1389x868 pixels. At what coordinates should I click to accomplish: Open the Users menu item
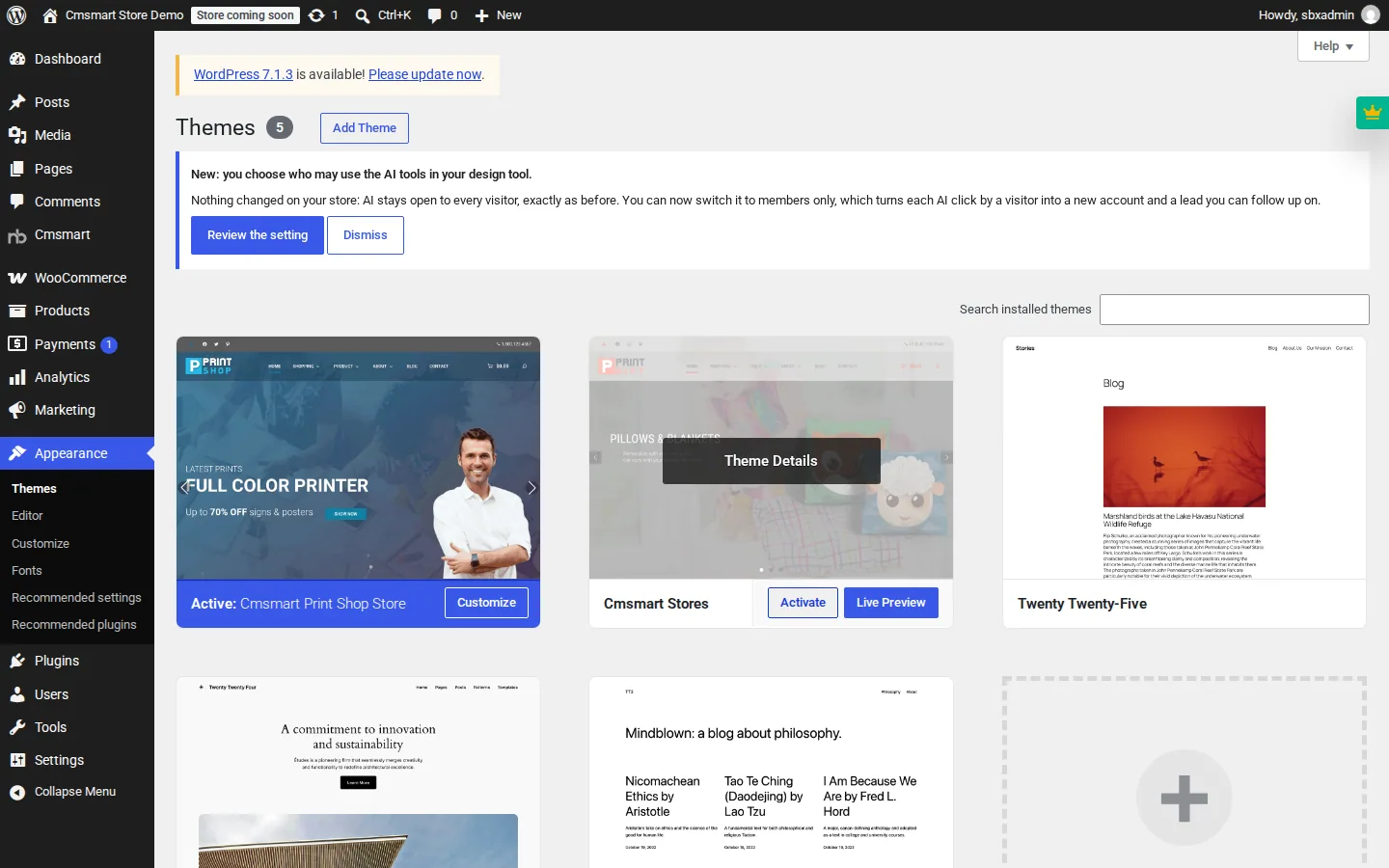77,694
